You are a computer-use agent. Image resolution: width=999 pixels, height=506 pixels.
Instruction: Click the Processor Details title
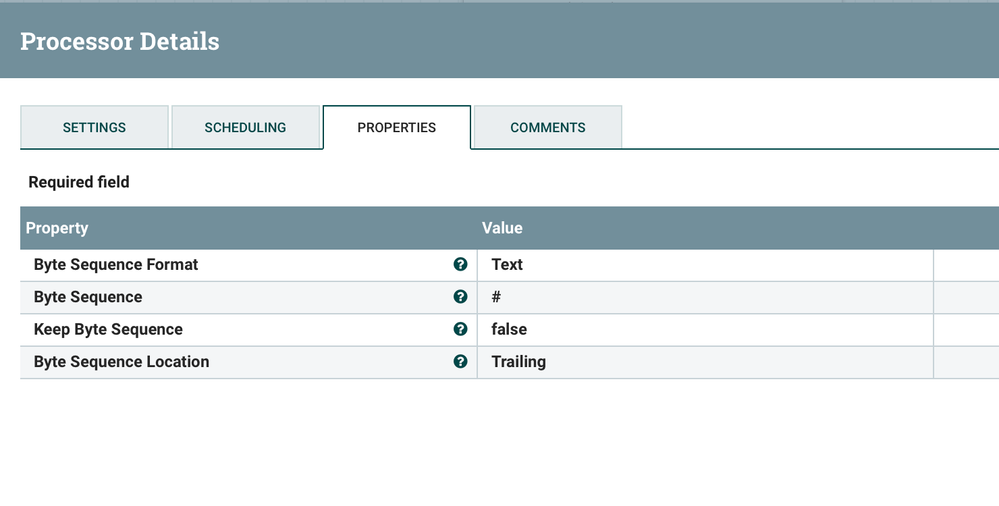[120, 41]
